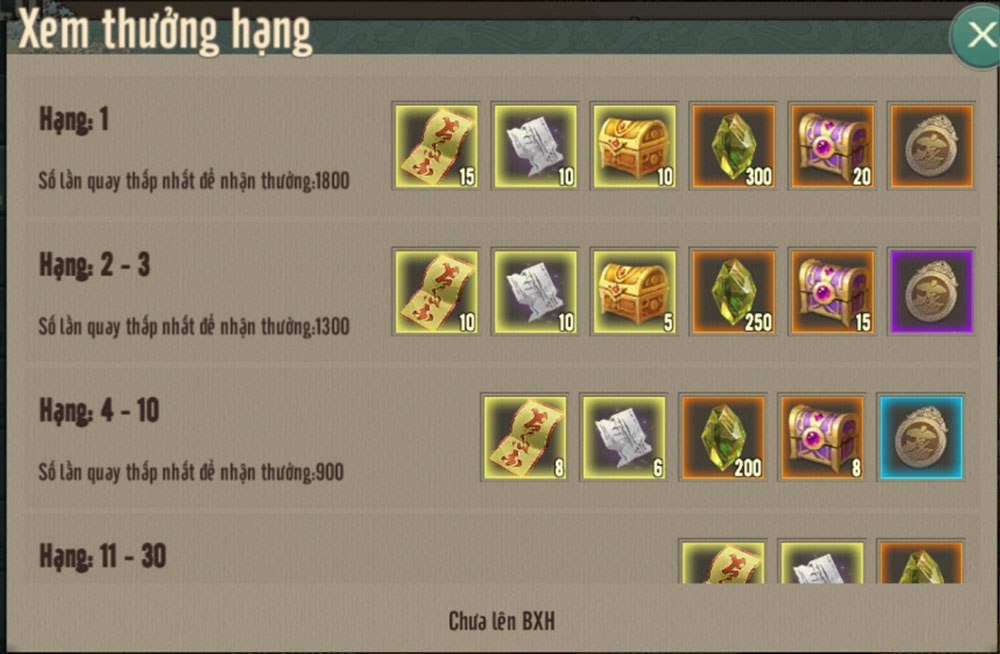Viewport: 1000px width, 654px height.
Task: Open the golden chest with 5 in Hạng 2 - 3
Action: click(635, 292)
